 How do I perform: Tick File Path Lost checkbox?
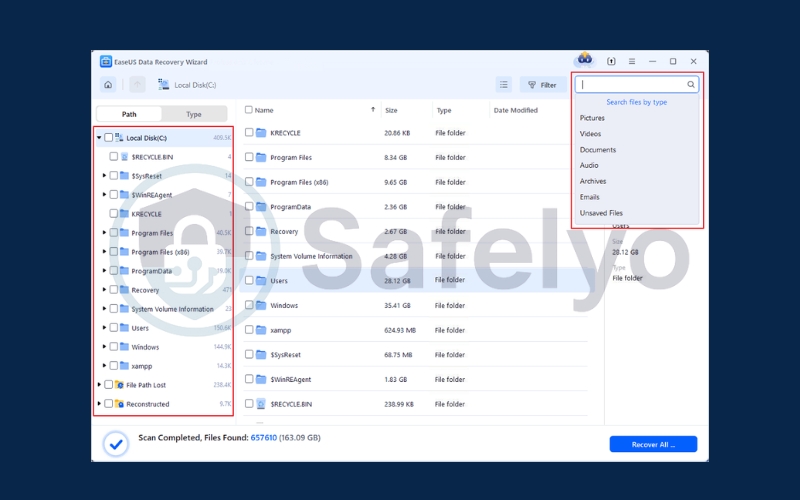[x=108, y=385]
